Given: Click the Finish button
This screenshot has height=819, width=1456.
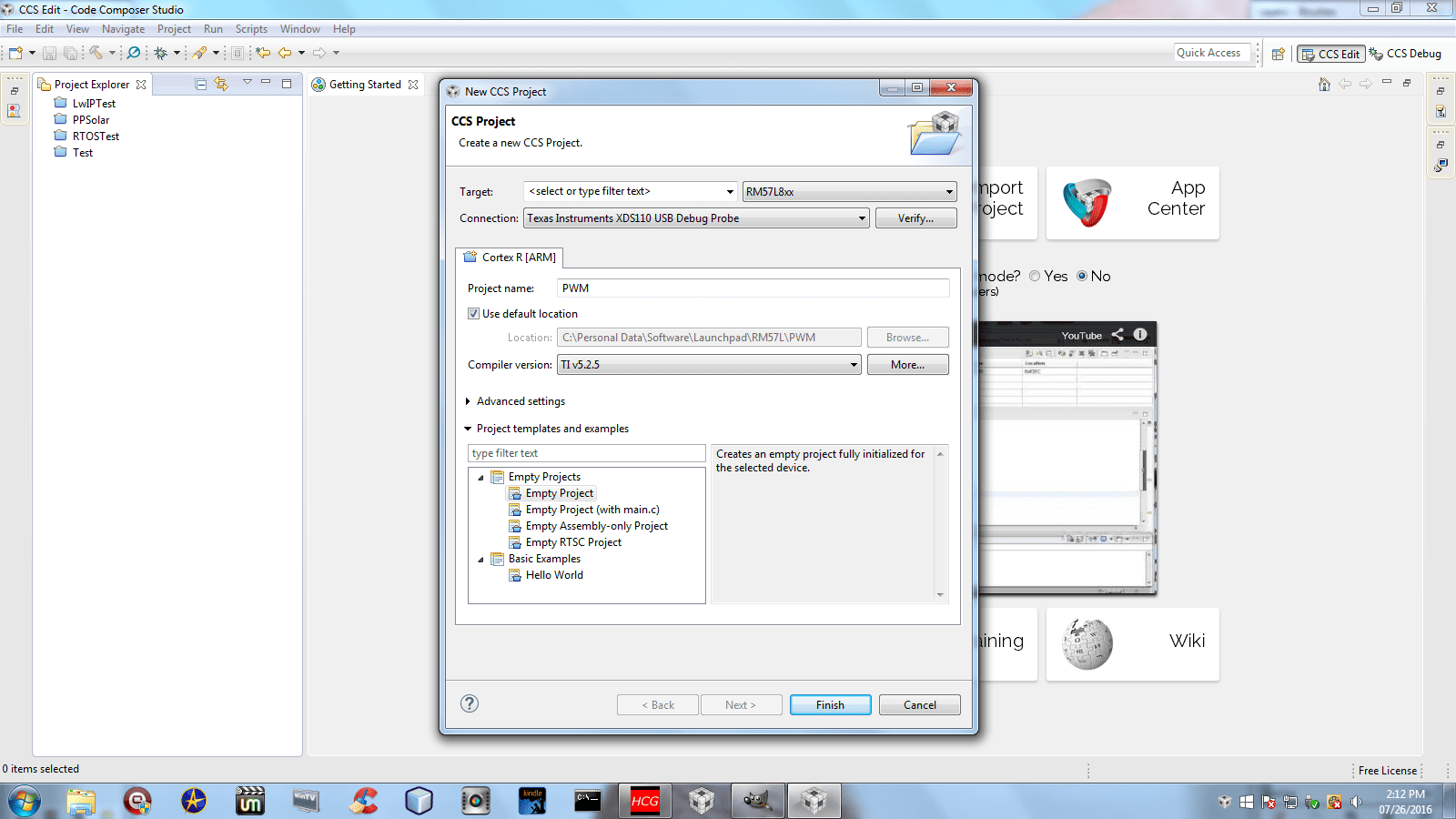Looking at the screenshot, I should pos(830,705).
